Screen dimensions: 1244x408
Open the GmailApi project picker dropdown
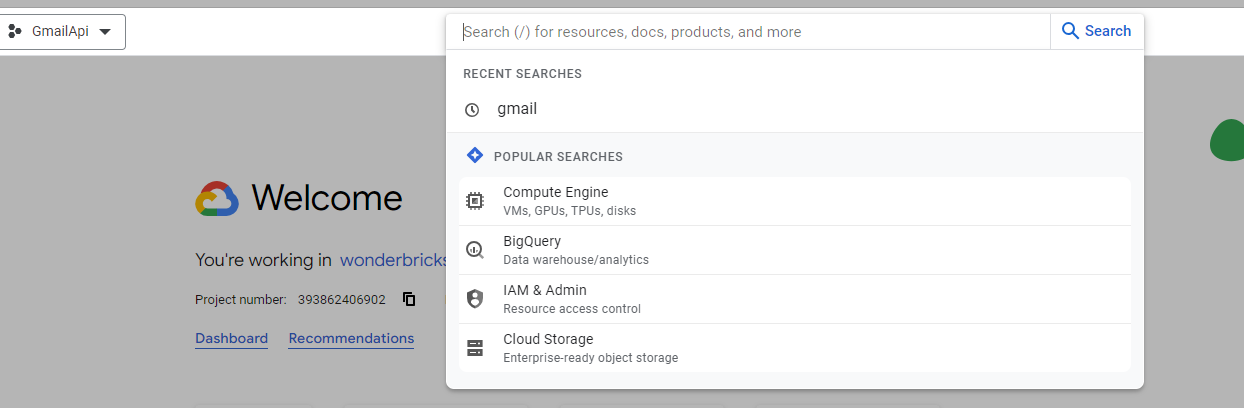click(x=63, y=32)
